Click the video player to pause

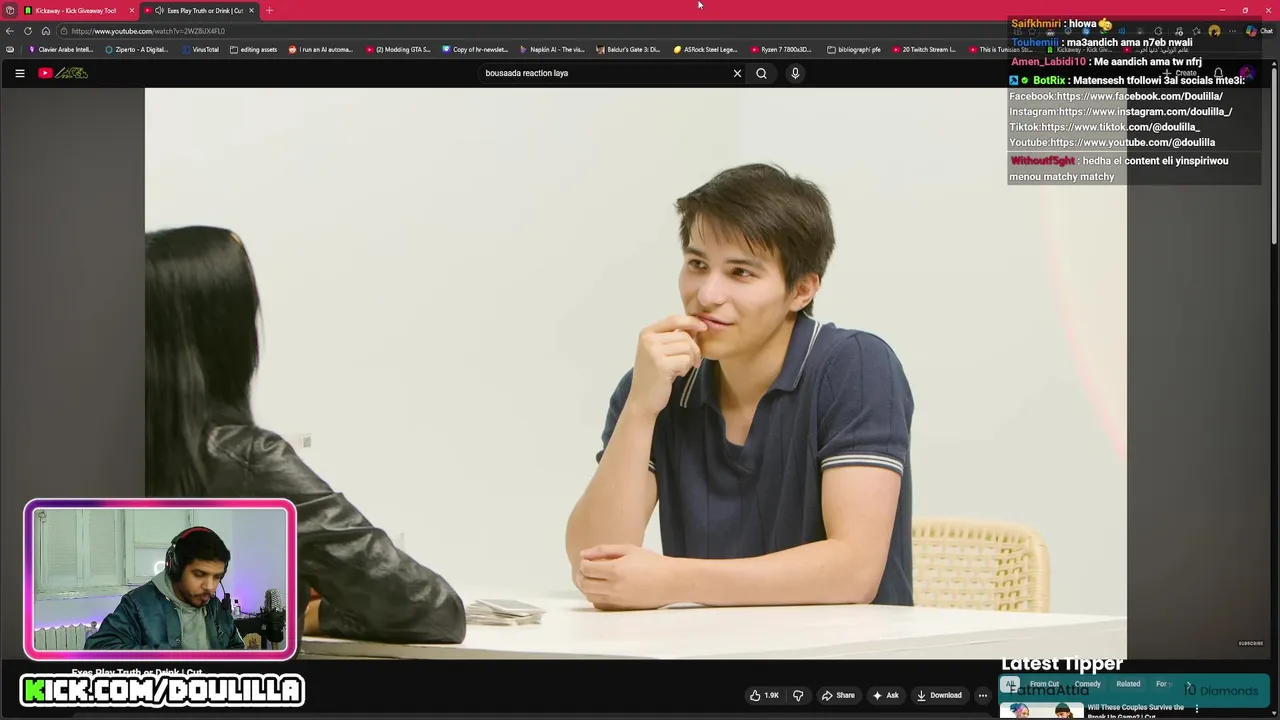[635, 372]
